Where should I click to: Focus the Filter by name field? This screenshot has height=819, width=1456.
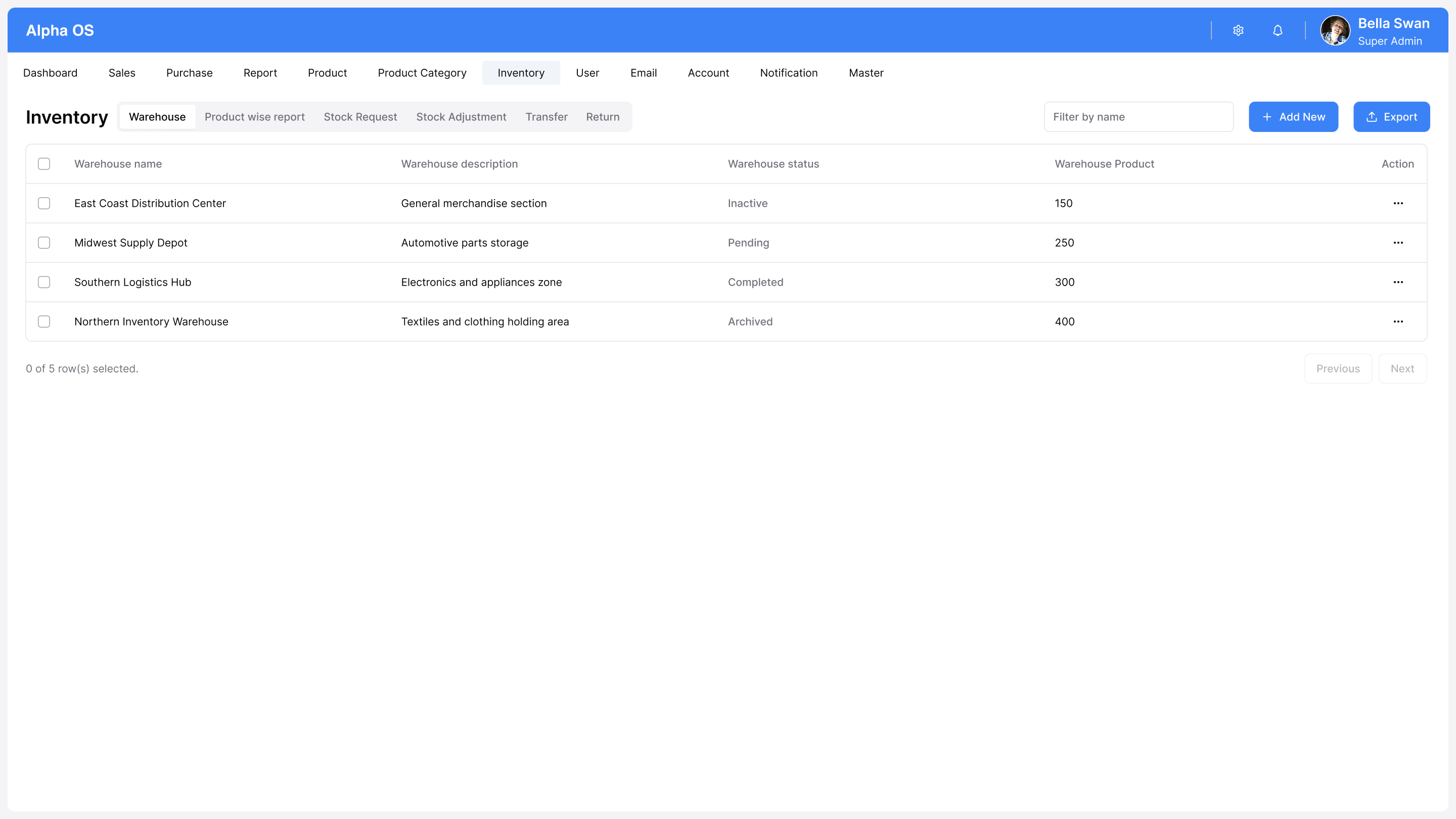(x=1138, y=117)
